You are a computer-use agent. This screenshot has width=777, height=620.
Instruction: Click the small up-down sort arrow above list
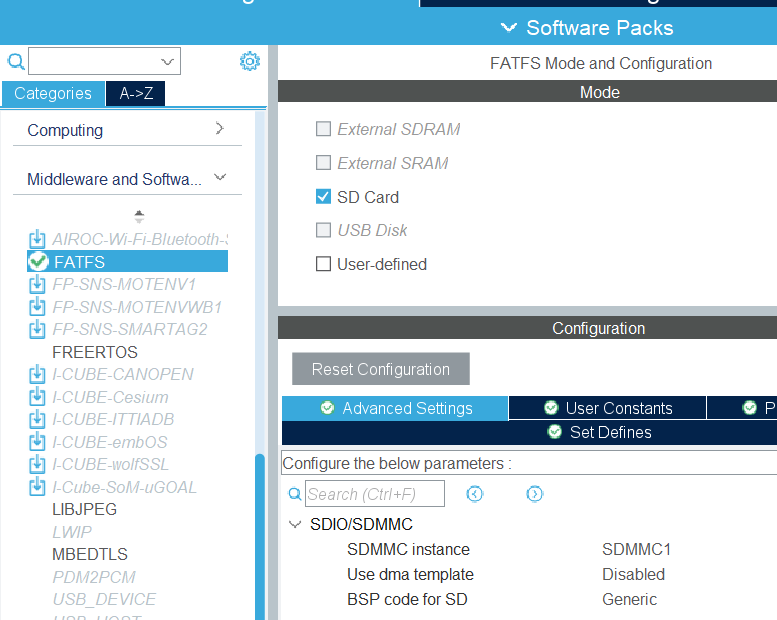coord(139,216)
